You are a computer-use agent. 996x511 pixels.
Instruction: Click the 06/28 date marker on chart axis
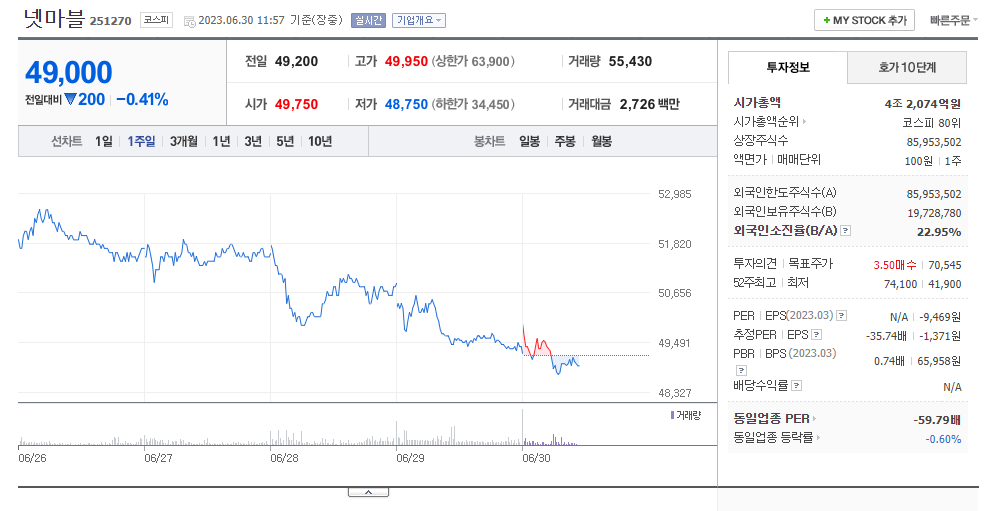(285, 458)
